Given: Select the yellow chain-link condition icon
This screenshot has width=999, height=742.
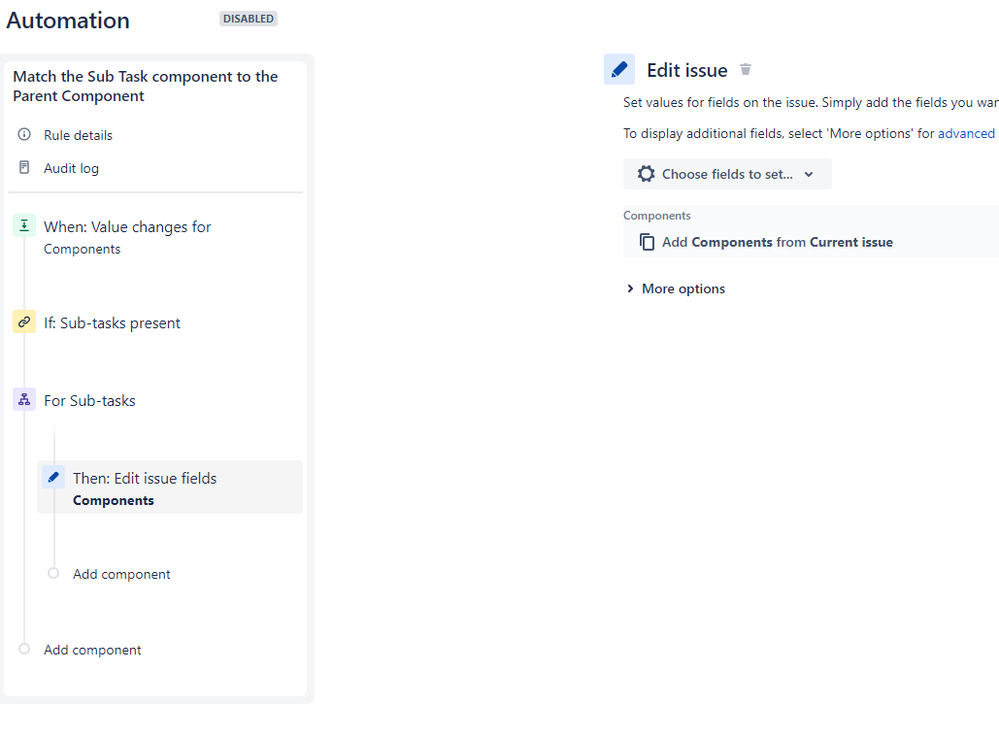Looking at the screenshot, I should click(24, 321).
